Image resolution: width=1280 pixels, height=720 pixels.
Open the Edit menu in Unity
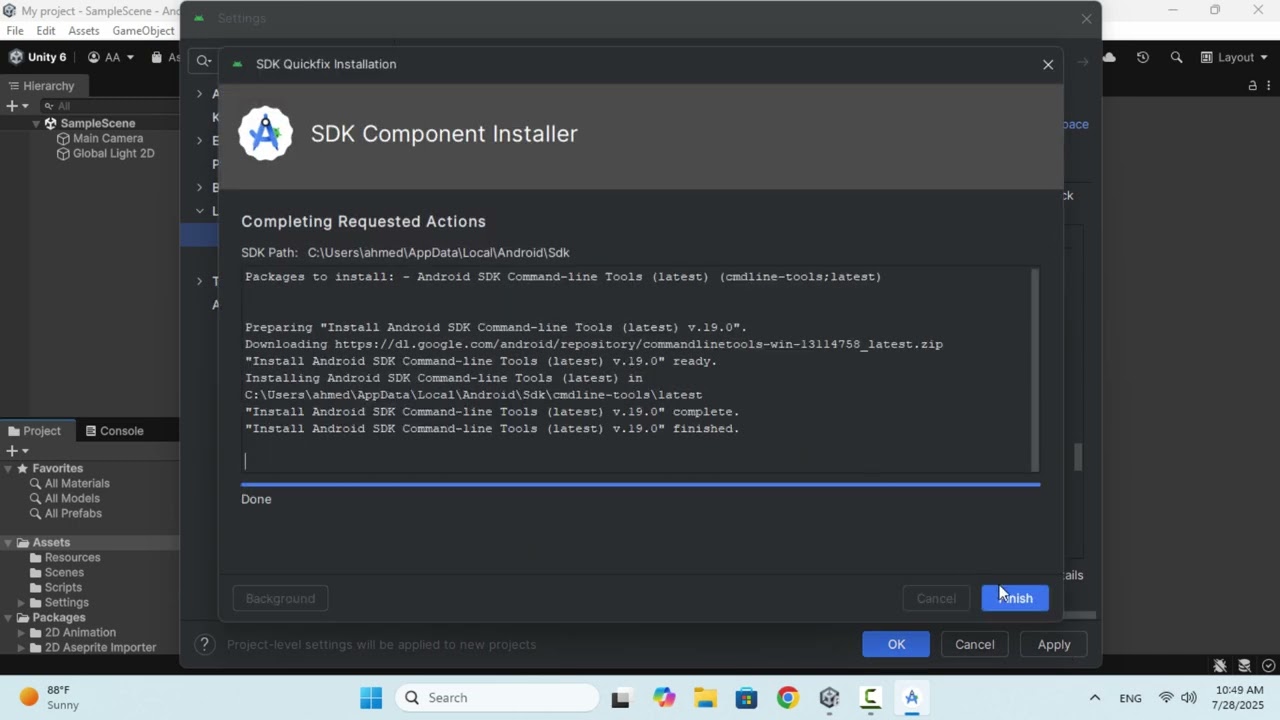46,31
